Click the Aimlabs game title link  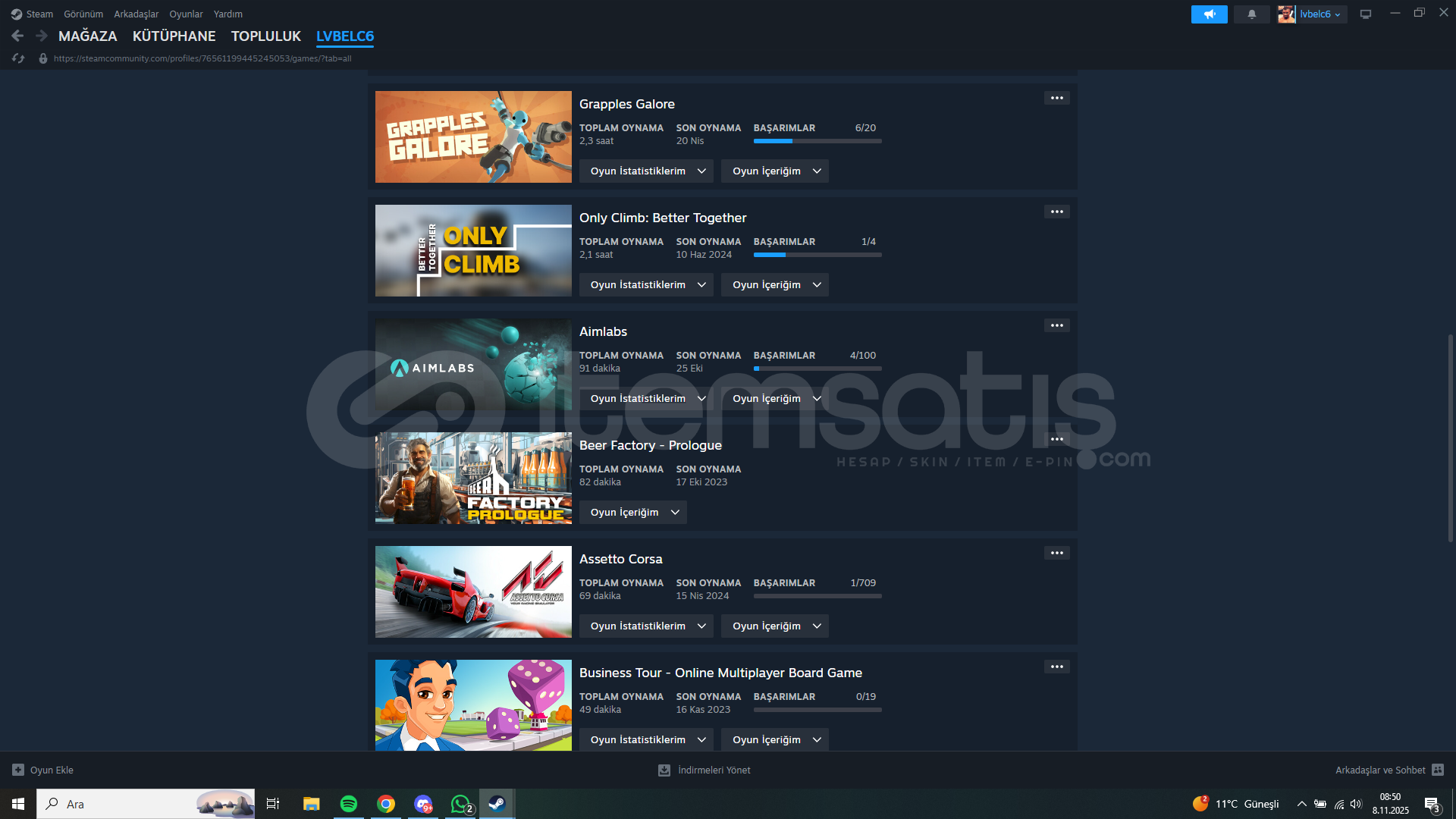click(603, 331)
